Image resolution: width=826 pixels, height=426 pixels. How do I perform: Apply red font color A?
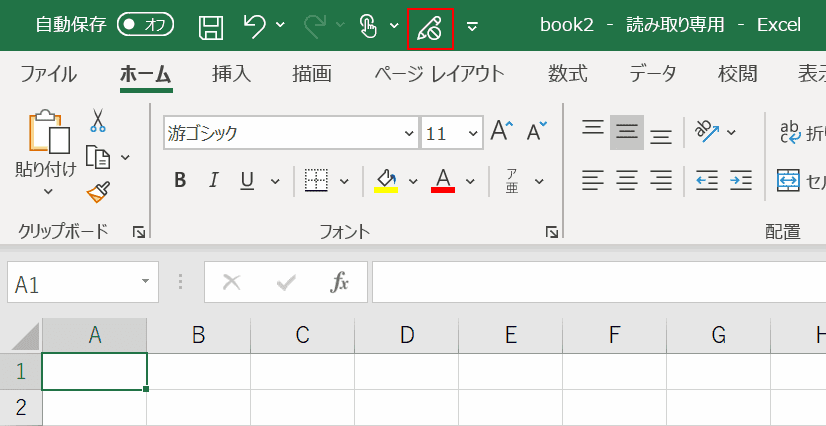coord(443,181)
